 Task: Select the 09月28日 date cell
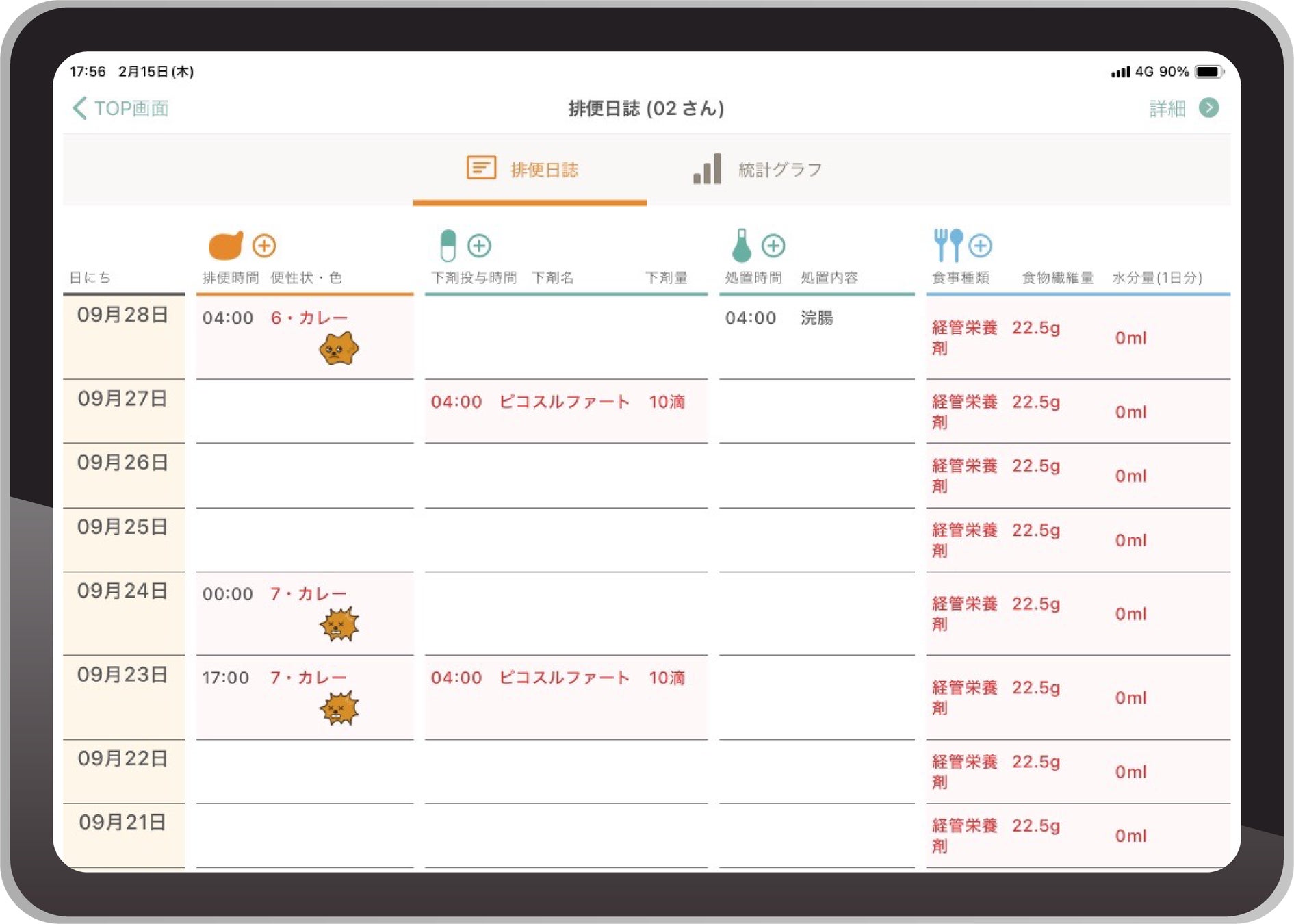pos(124,337)
